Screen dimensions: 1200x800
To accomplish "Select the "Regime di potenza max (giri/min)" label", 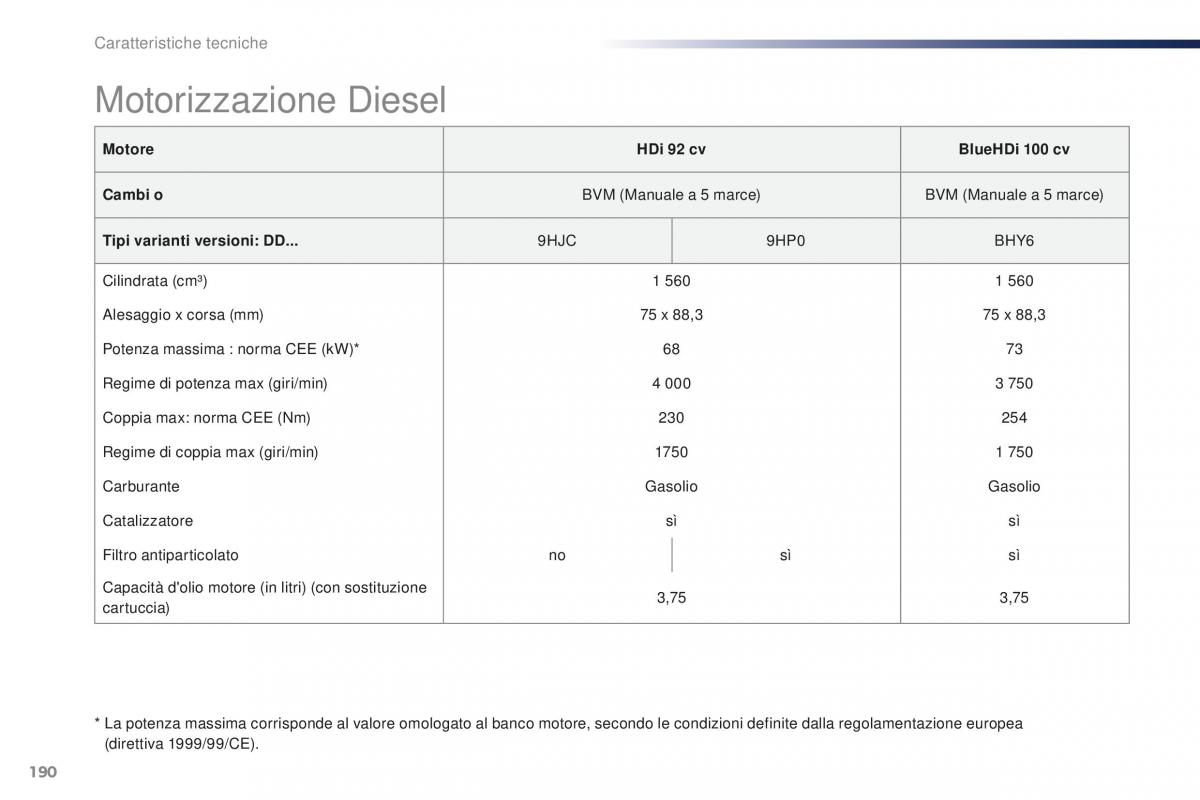I will [215, 383].
